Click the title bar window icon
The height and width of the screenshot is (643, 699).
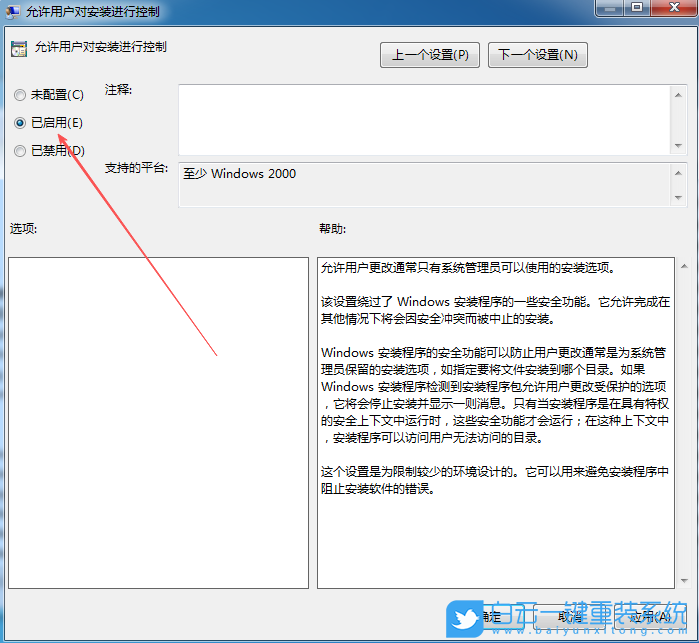pyautogui.click(x=12, y=11)
